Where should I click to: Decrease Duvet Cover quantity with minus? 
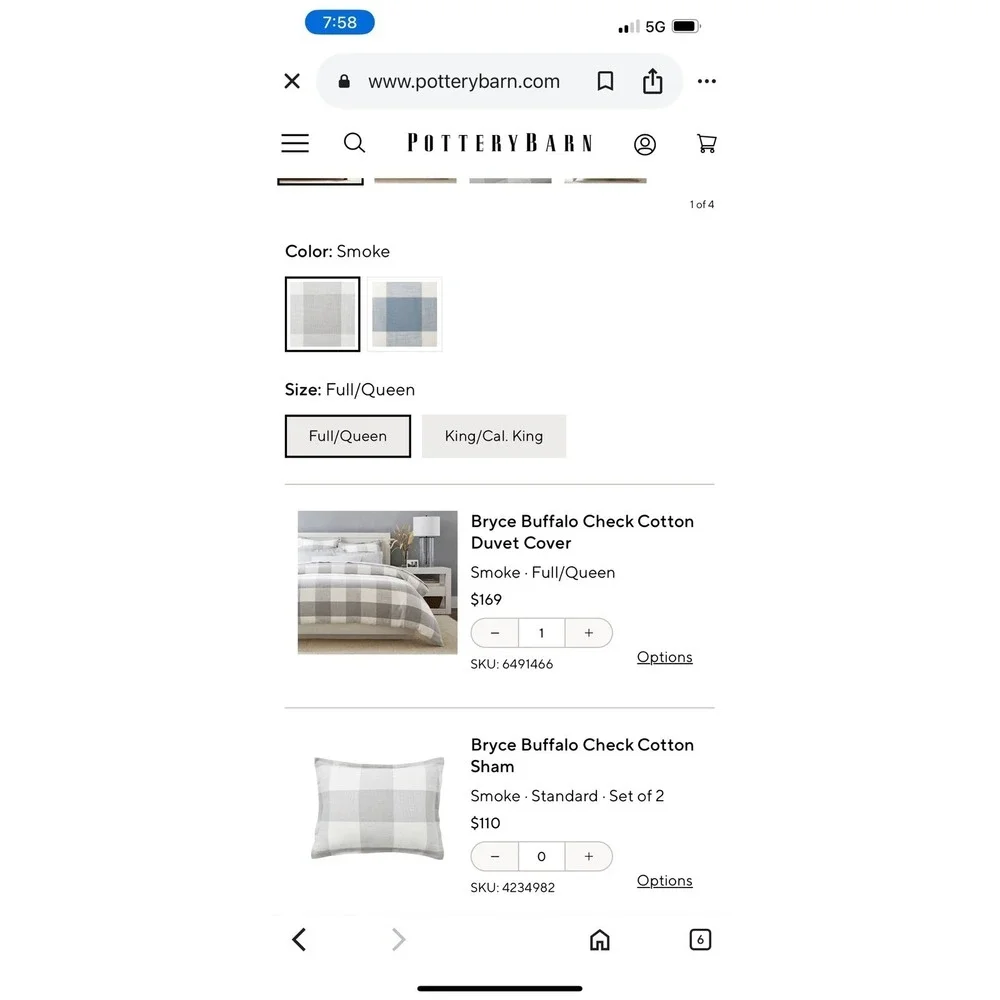tap(495, 633)
